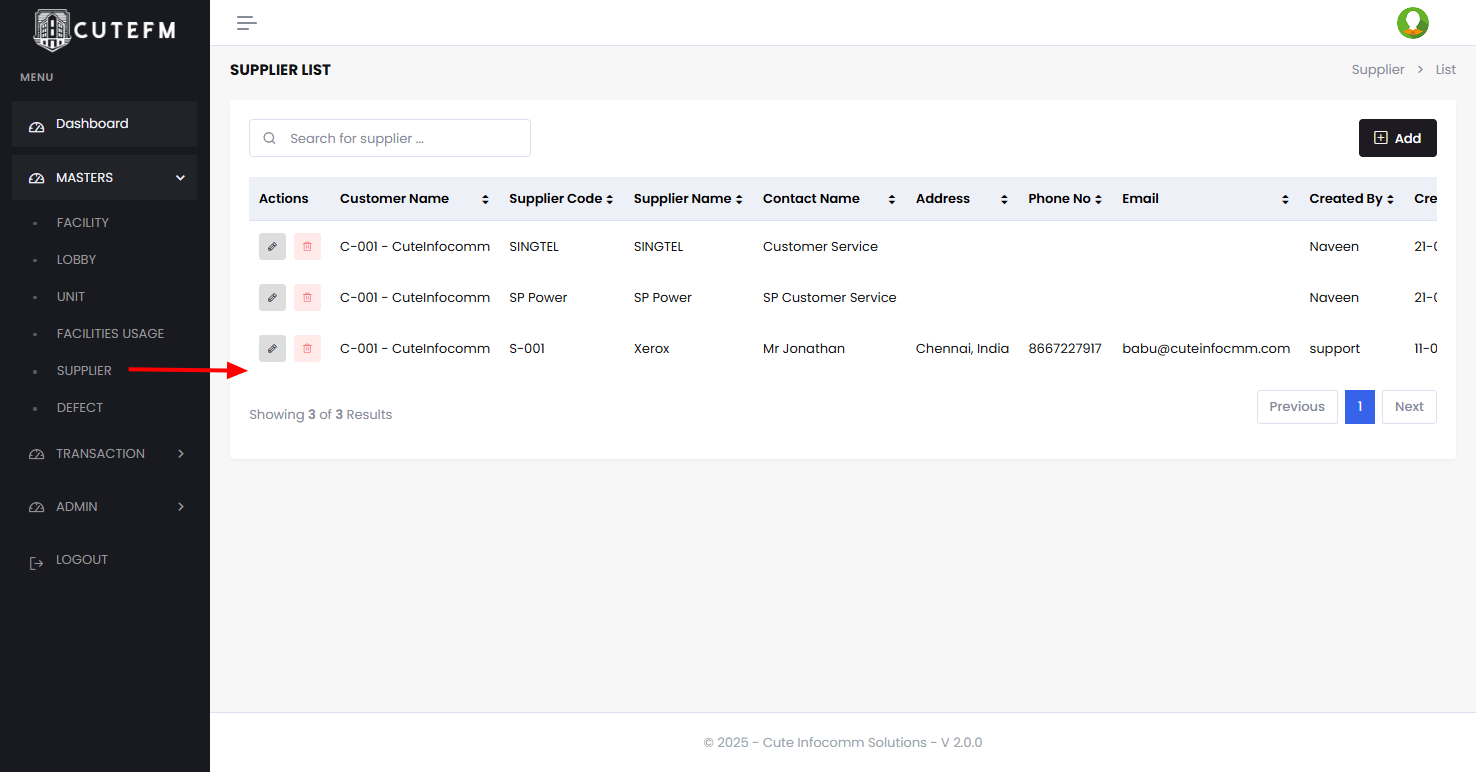Go to the DEFECT menu item

click(80, 408)
